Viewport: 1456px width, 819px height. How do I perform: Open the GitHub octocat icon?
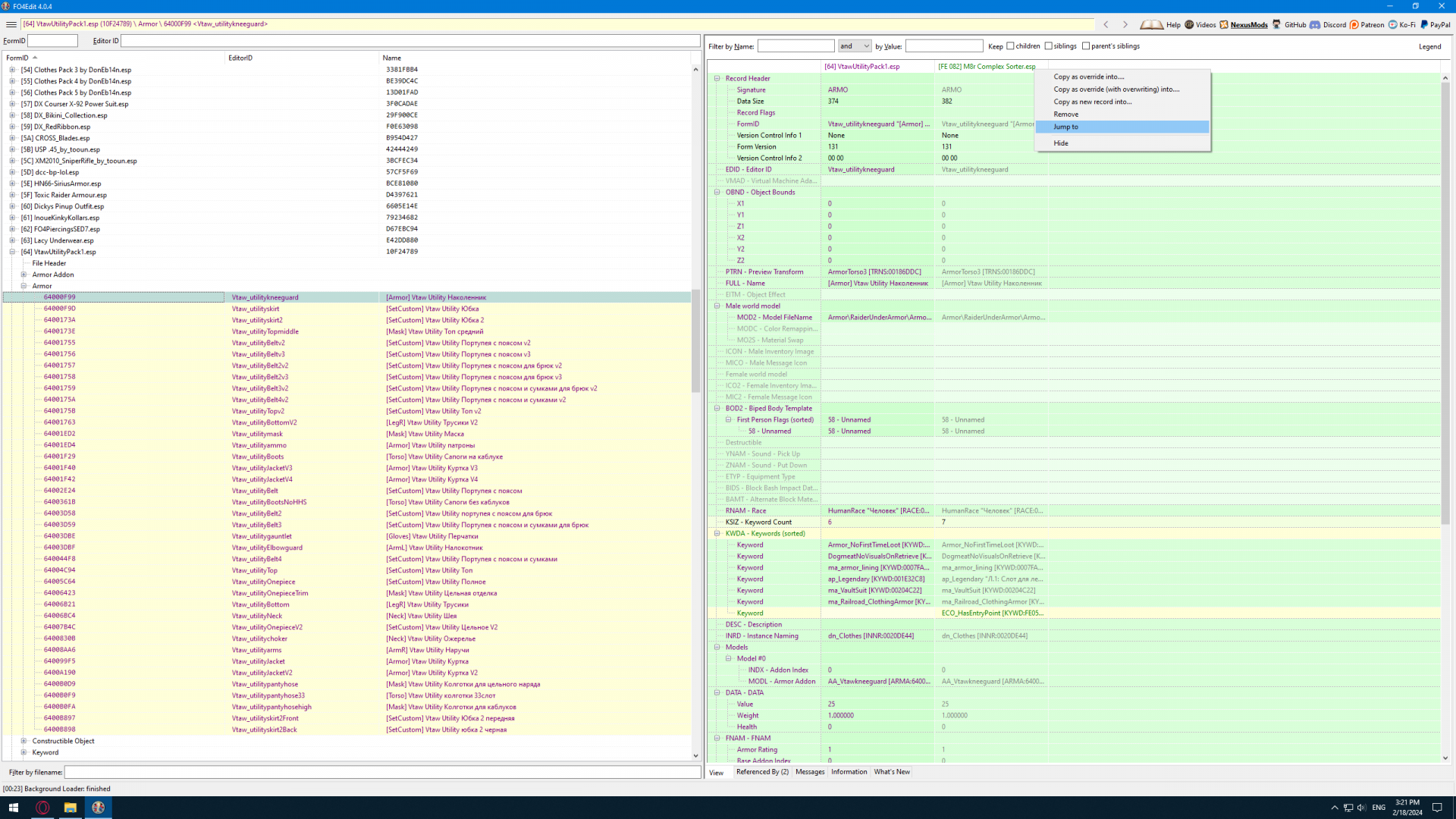(1277, 24)
